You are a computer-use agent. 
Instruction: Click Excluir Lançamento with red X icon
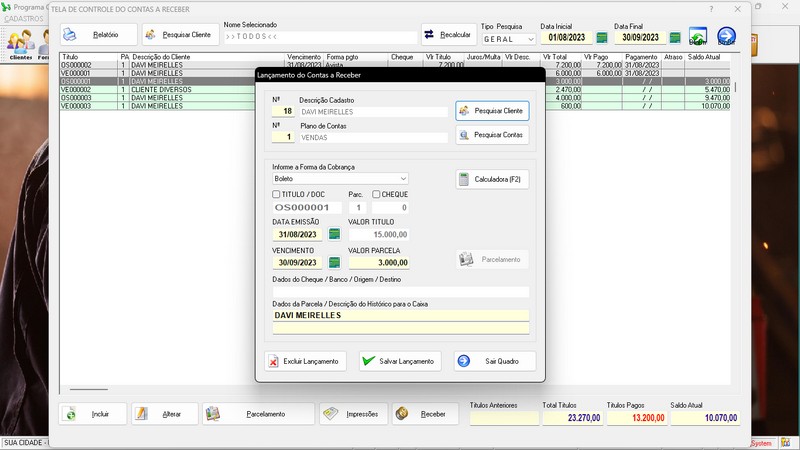(305, 361)
